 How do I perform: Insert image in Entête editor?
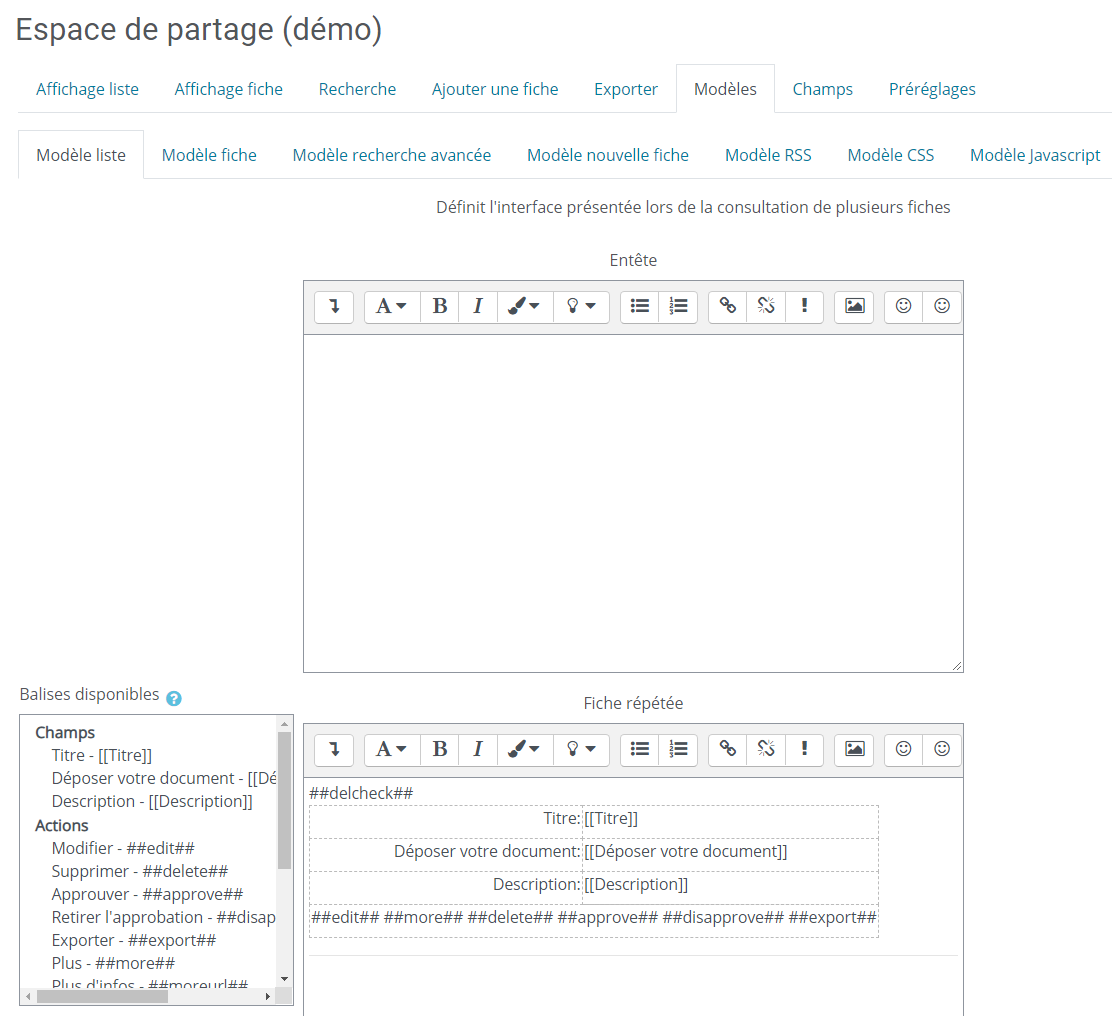tap(855, 307)
